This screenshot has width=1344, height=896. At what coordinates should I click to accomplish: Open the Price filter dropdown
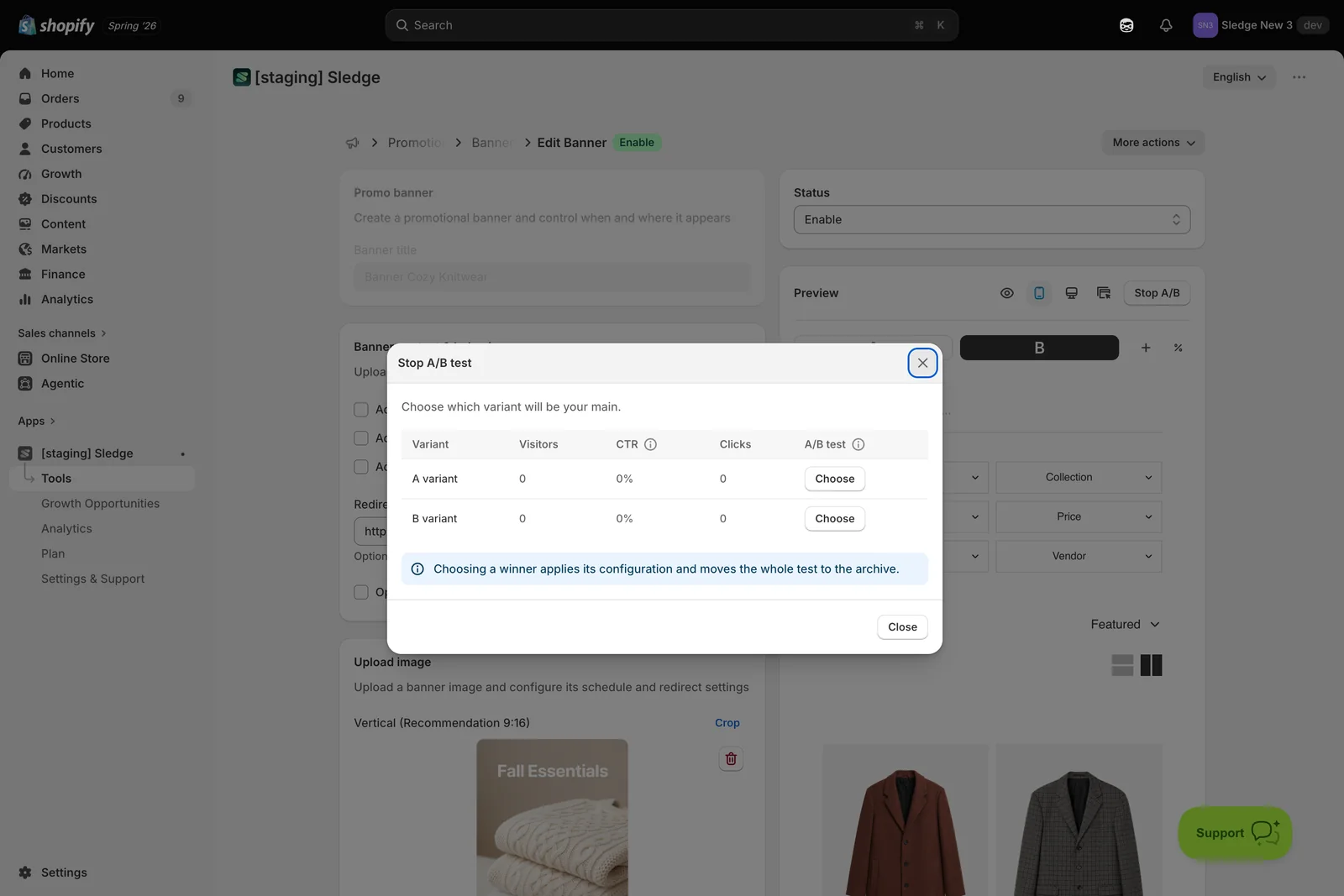point(1079,517)
